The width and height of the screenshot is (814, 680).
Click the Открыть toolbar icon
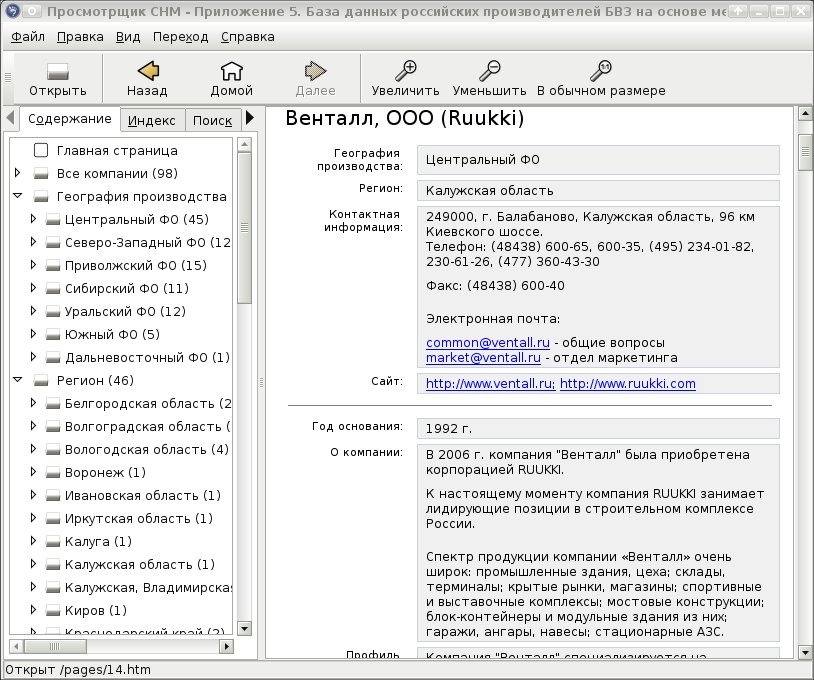[58, 79]
